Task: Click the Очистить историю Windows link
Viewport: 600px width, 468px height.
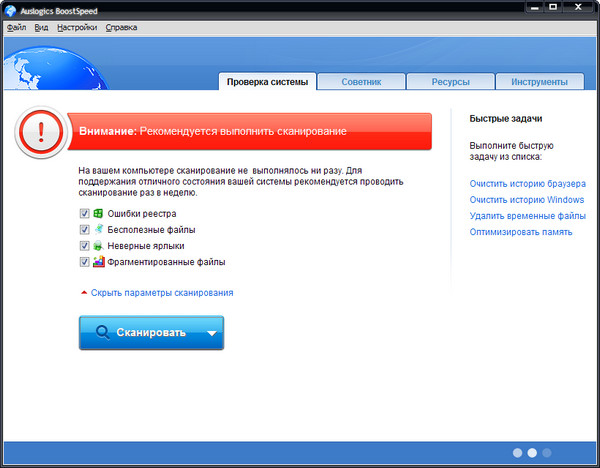Action: tap(527, 200)
